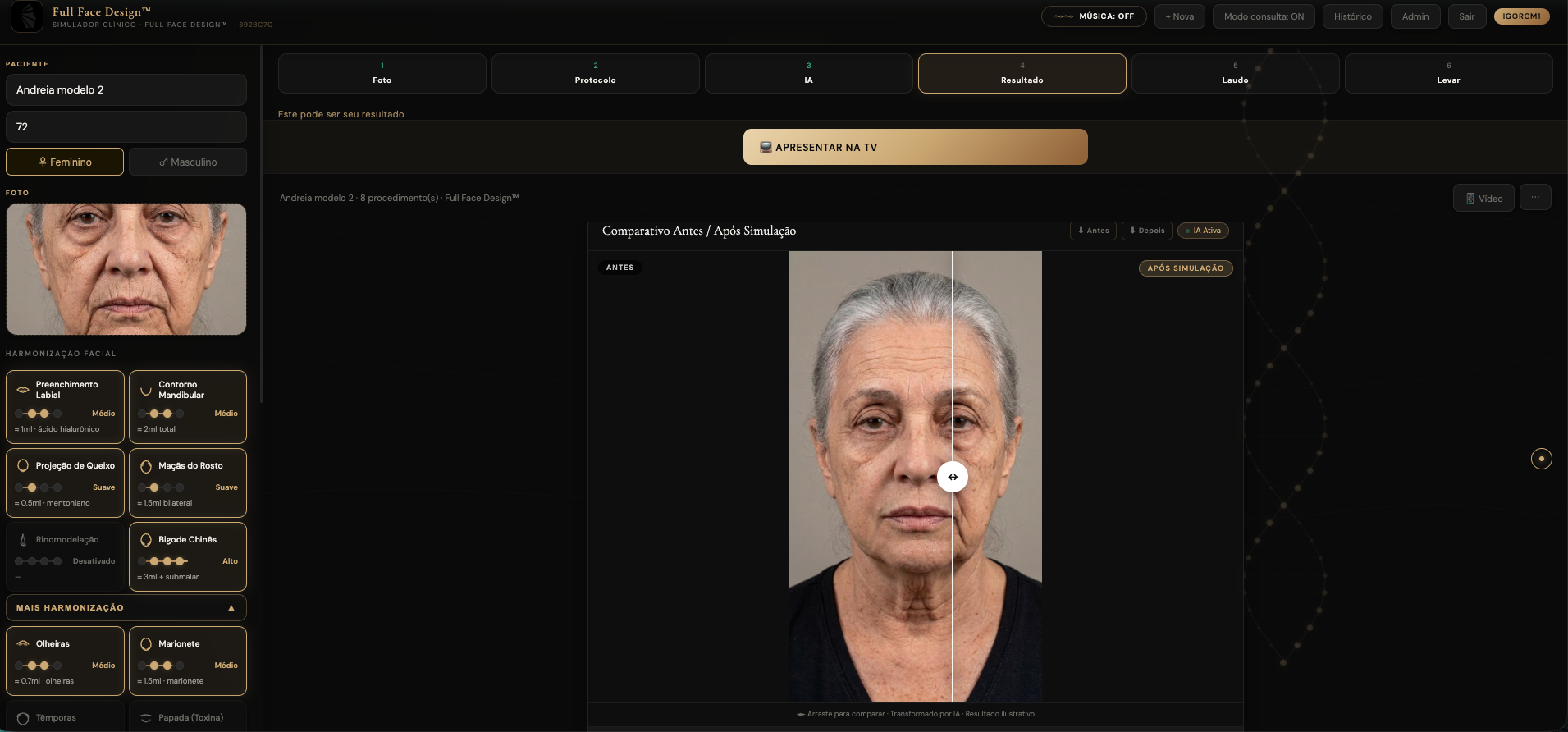Viewport: 1568px width, 732px height.
Task: Go to step 2 Protocolo tab
Action: coord(595,73)
